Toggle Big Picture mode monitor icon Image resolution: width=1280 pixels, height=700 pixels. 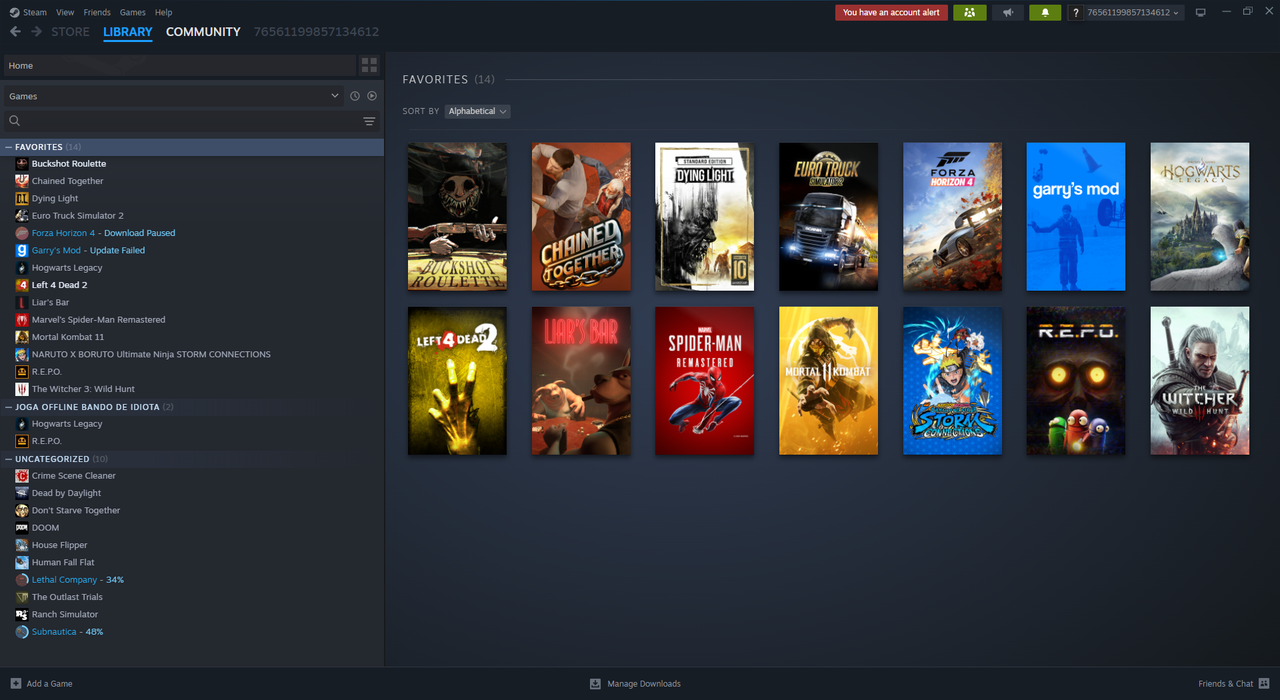point(1201,12)
